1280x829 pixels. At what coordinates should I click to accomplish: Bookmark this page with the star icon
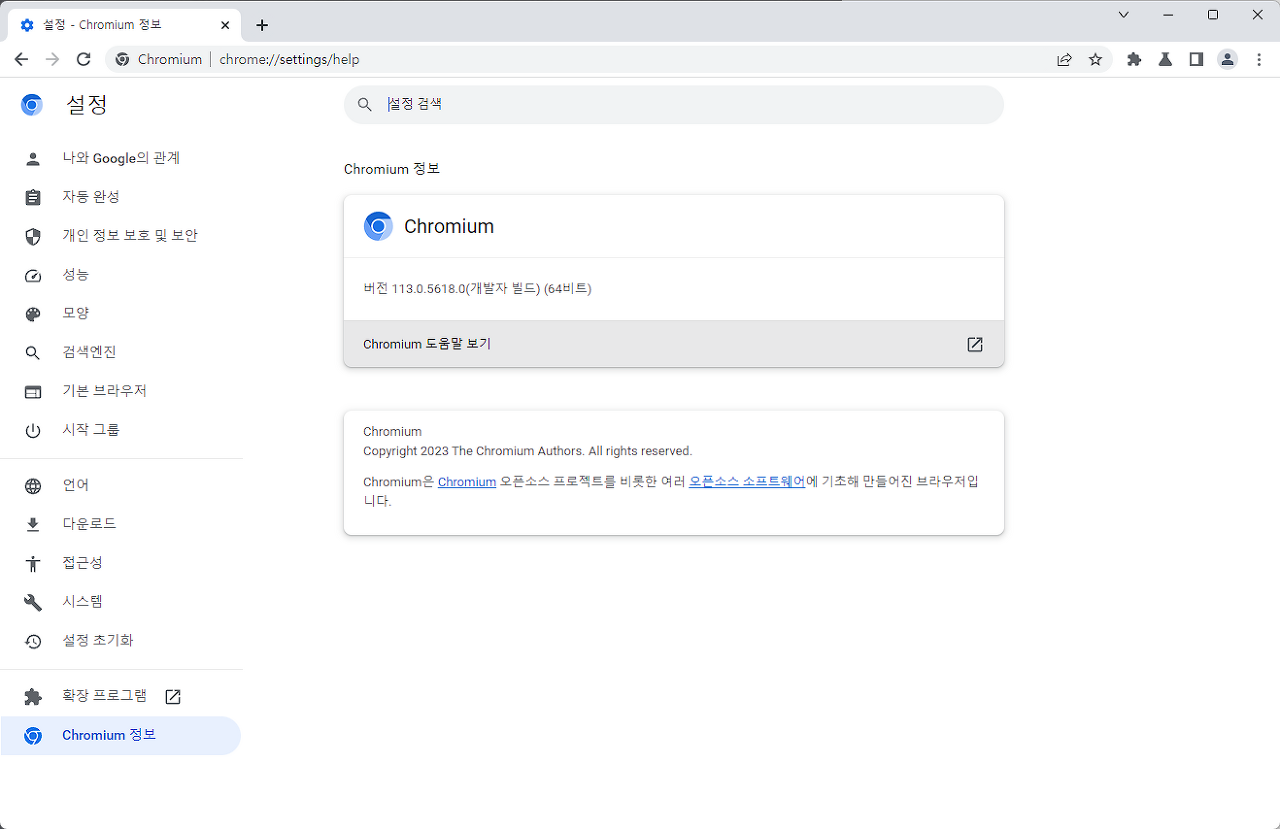coord(1095,59)
